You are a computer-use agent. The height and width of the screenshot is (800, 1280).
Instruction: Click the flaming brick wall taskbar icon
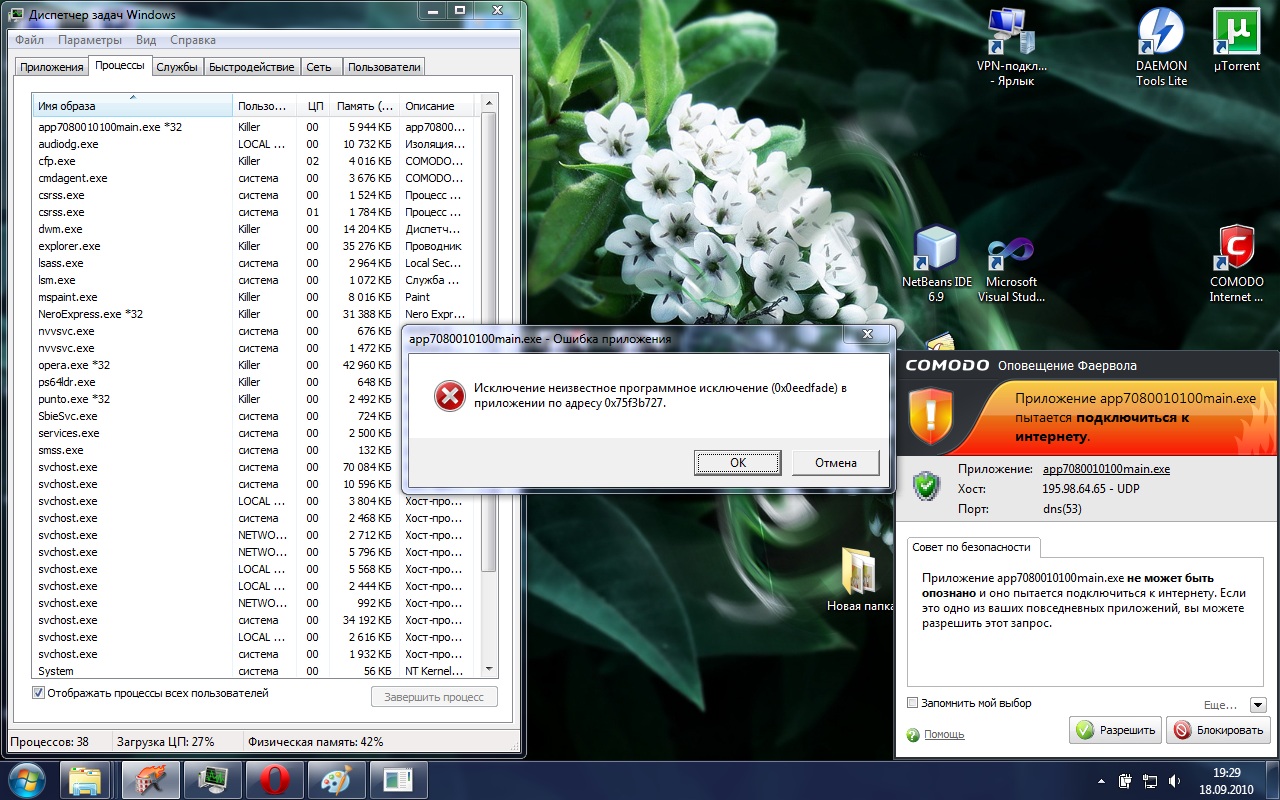[x=151, y=779]
